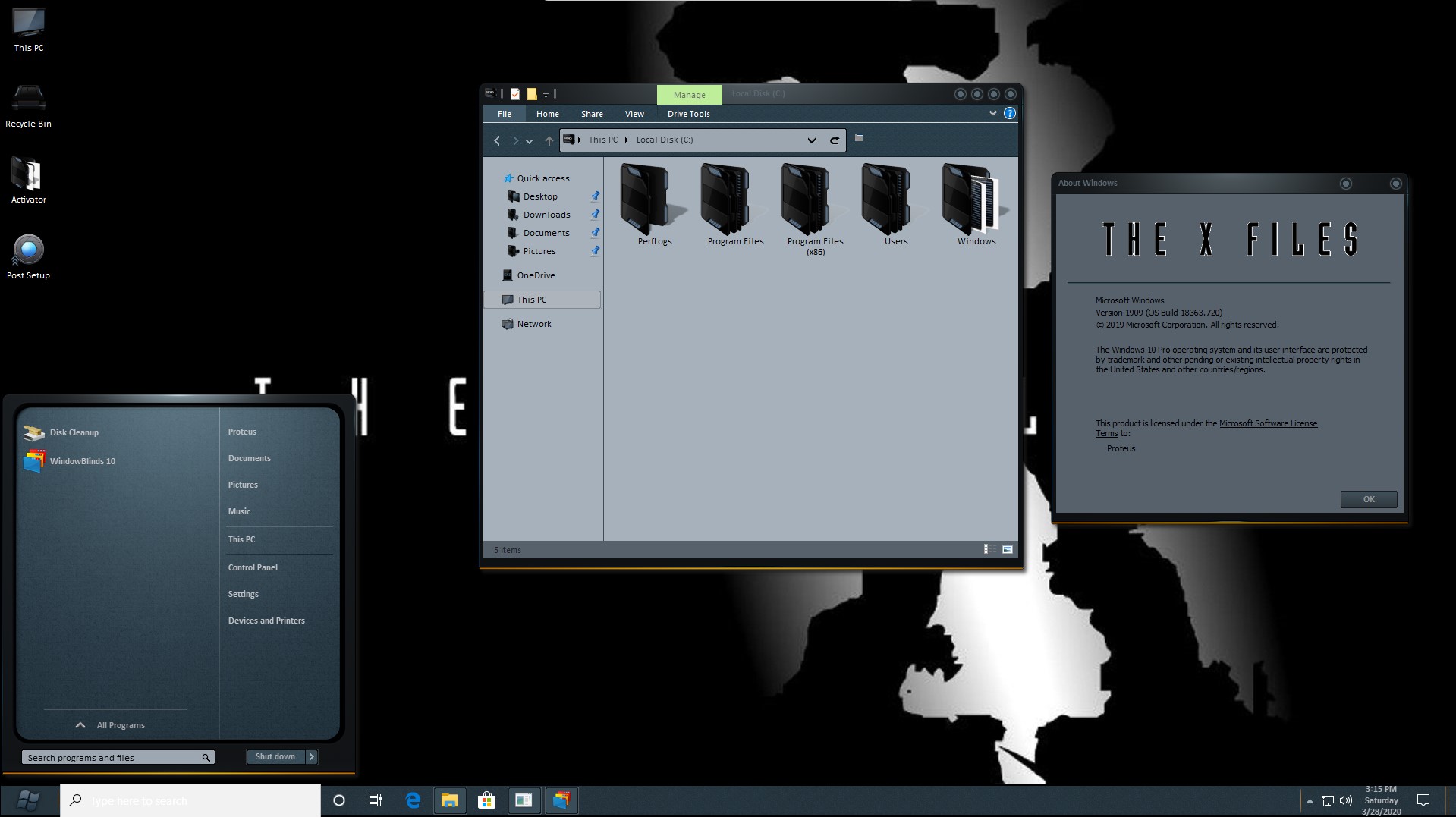Click This PC breadcrumb in address bar
The height and width of the screenshot is (817, 1456).
click(603, 140)
